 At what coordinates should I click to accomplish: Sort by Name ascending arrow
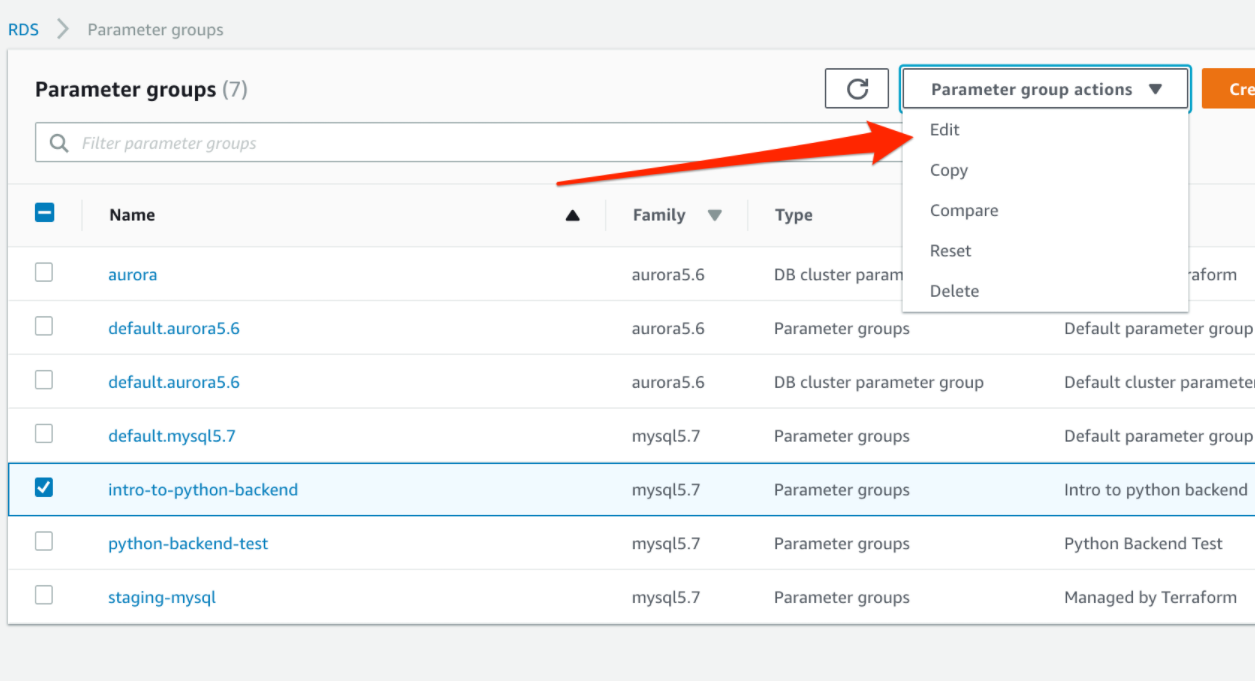(x=572, y=215)
